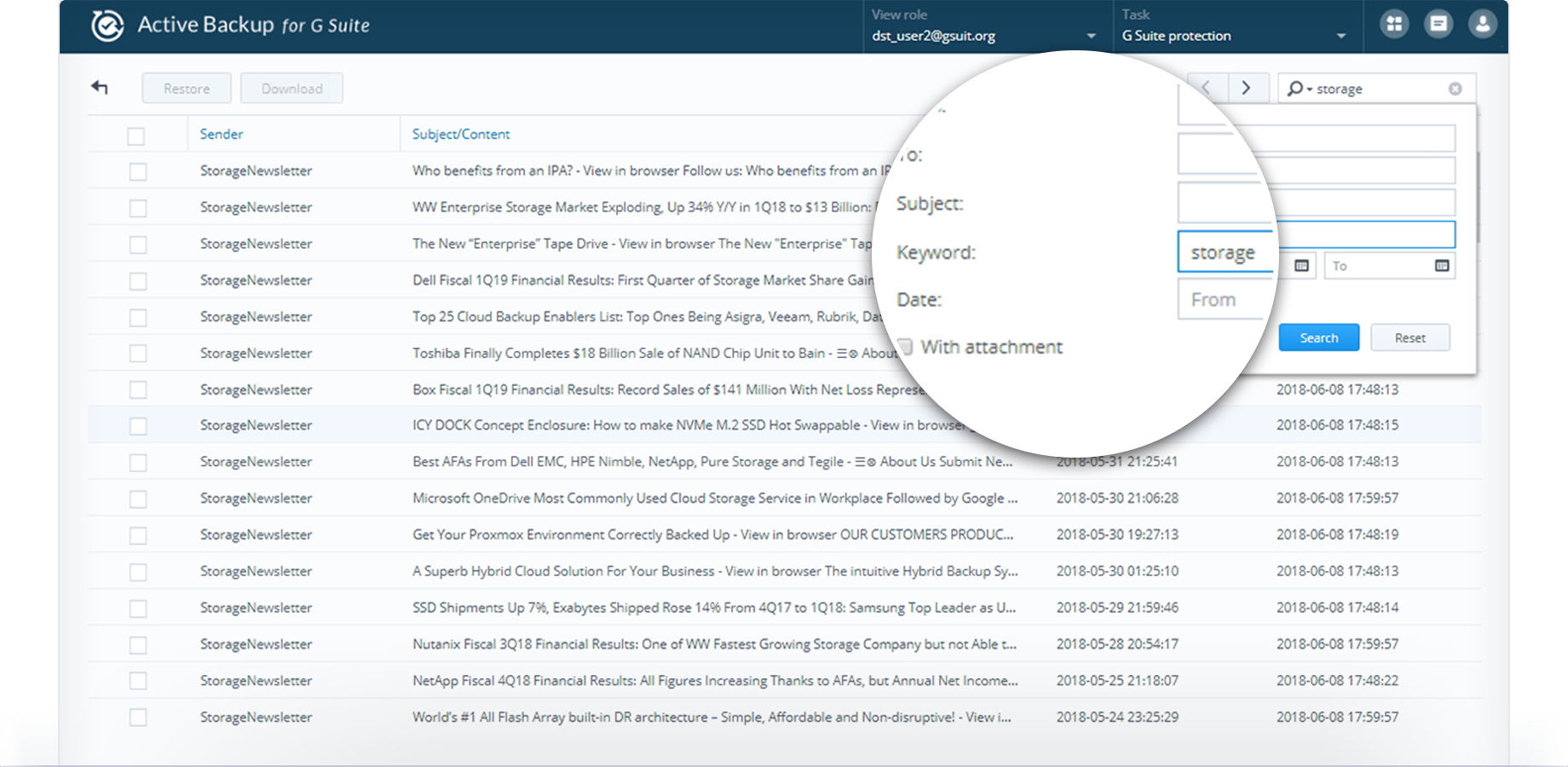This screenshot has height=767, width=1568.
Task: Click the timestamp 2018-06-08 17:48:22
Action: [x=1337, y=680]
